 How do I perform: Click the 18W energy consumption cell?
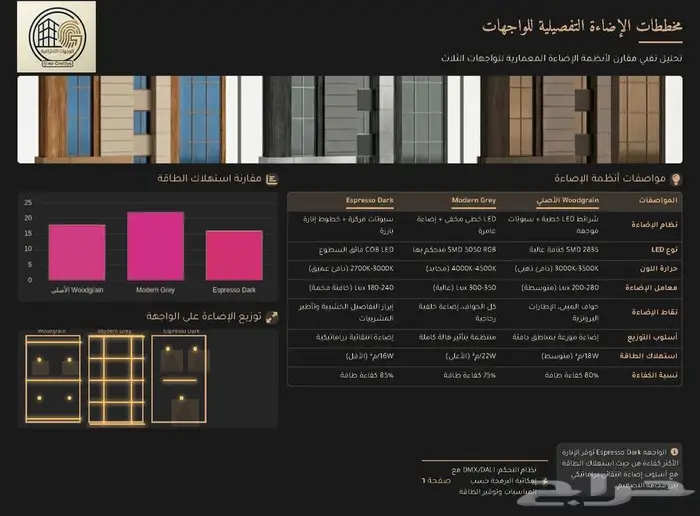click(x=570, y=356)
